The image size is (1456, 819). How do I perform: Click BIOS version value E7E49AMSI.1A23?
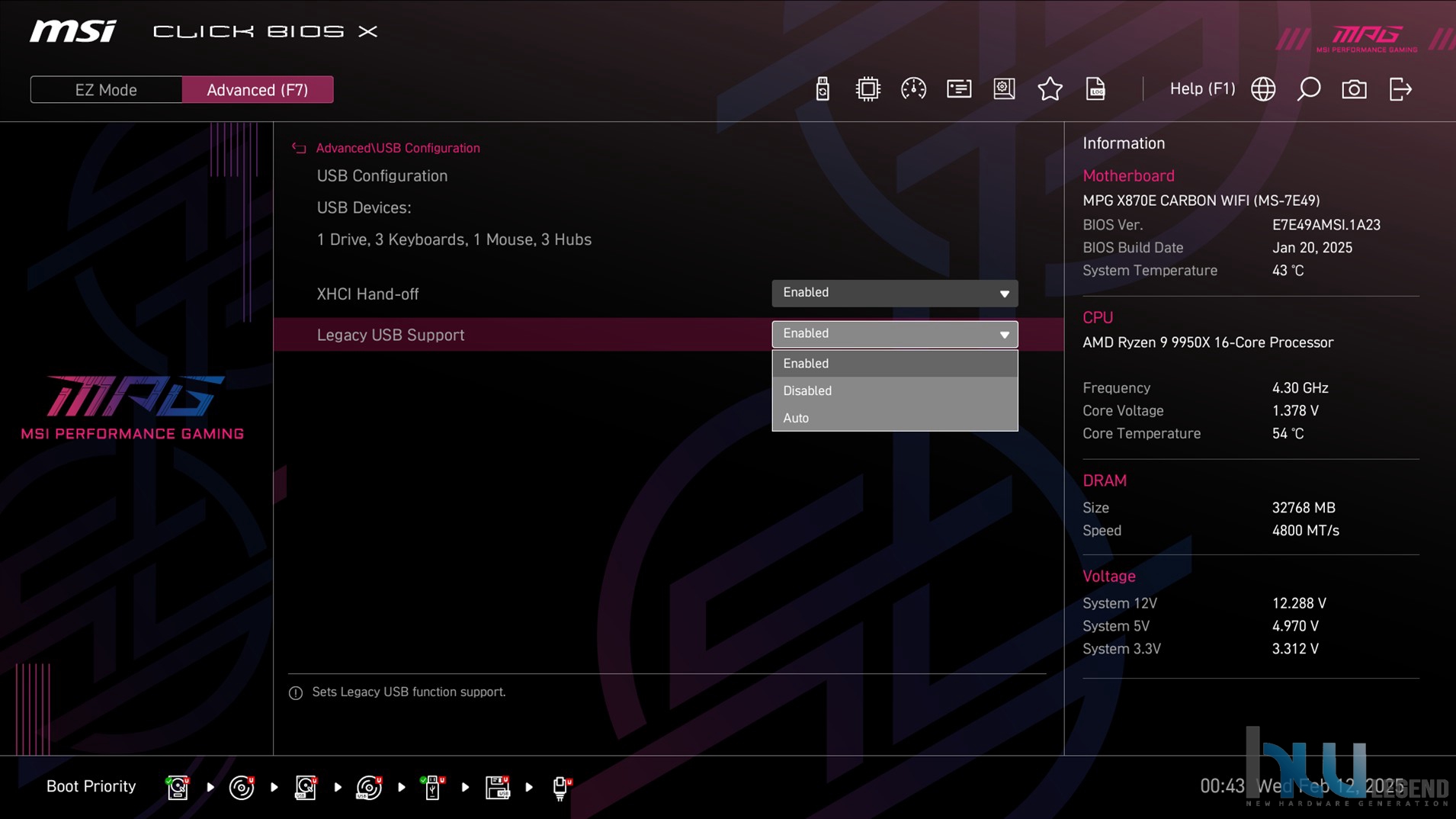point(1326,225)
